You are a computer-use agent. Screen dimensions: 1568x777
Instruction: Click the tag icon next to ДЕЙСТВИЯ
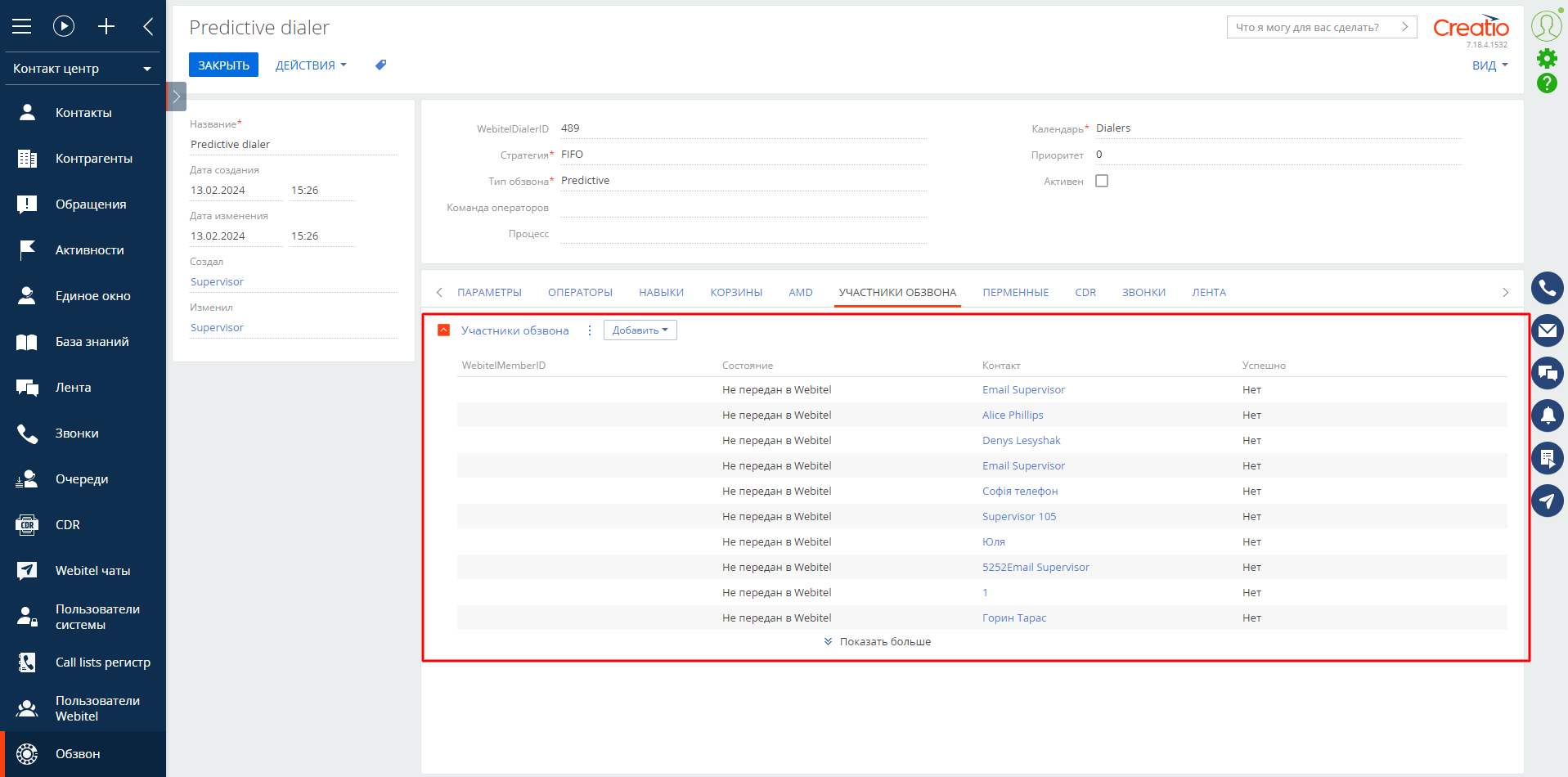380,65
